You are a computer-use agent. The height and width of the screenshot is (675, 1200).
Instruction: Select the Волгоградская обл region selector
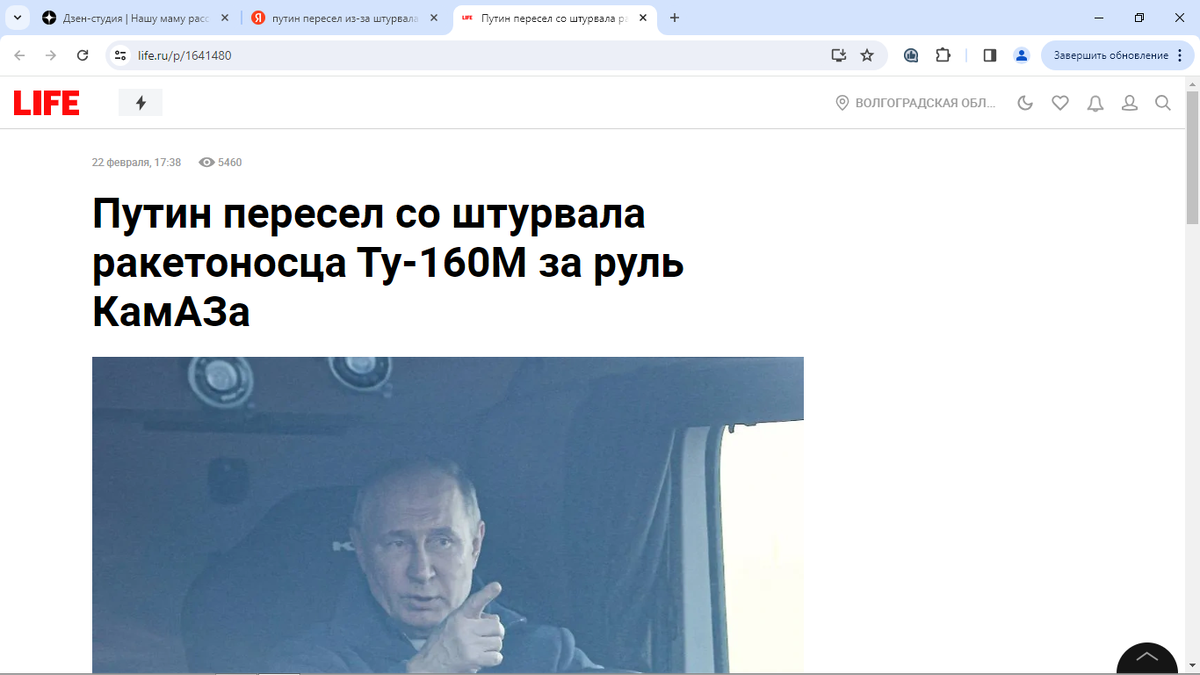click(916, 103)
